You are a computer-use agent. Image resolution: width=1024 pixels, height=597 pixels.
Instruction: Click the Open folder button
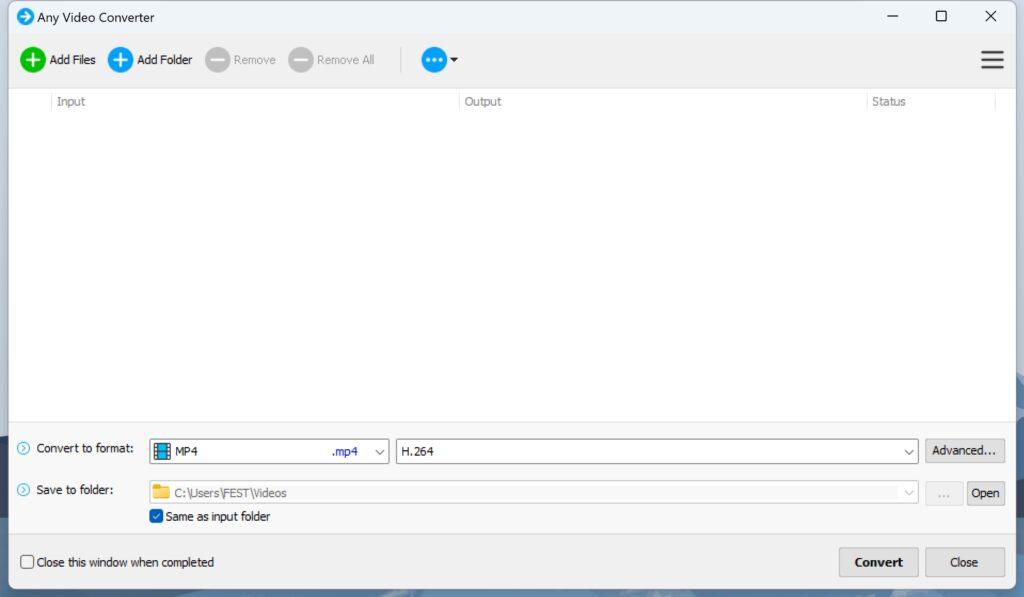[985, 493]
